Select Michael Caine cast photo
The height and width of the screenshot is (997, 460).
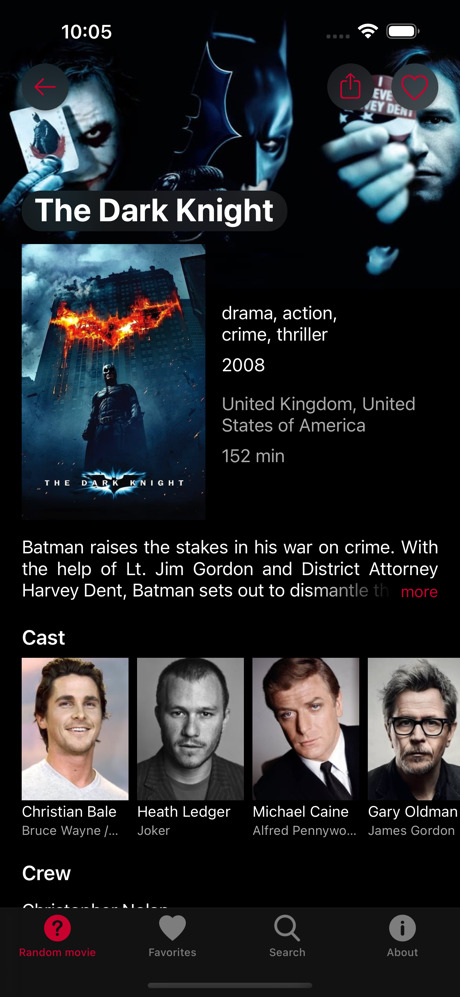(306, 729)
